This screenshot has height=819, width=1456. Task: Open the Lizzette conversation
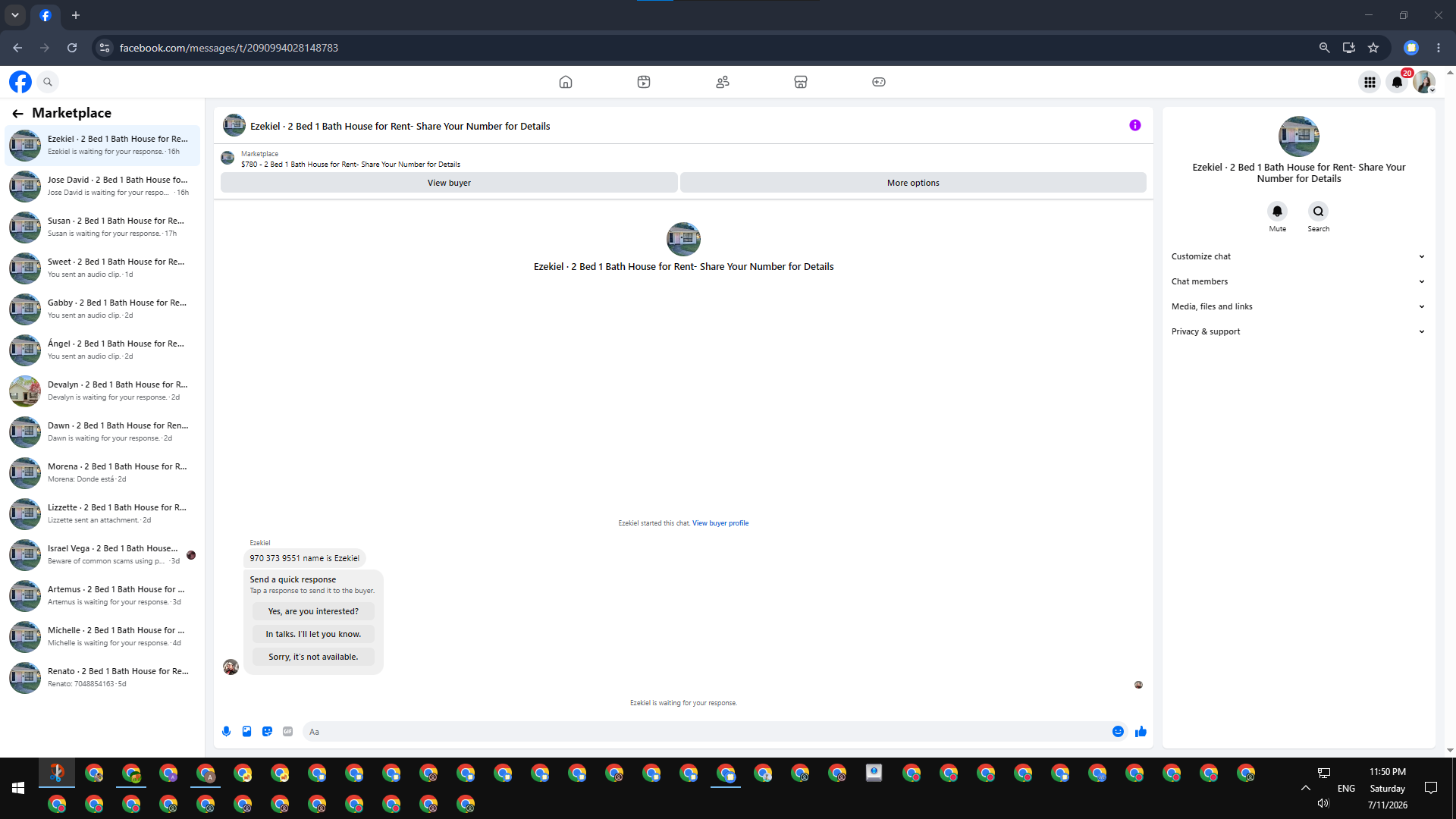pyautogui.click(x=102, y=513)
